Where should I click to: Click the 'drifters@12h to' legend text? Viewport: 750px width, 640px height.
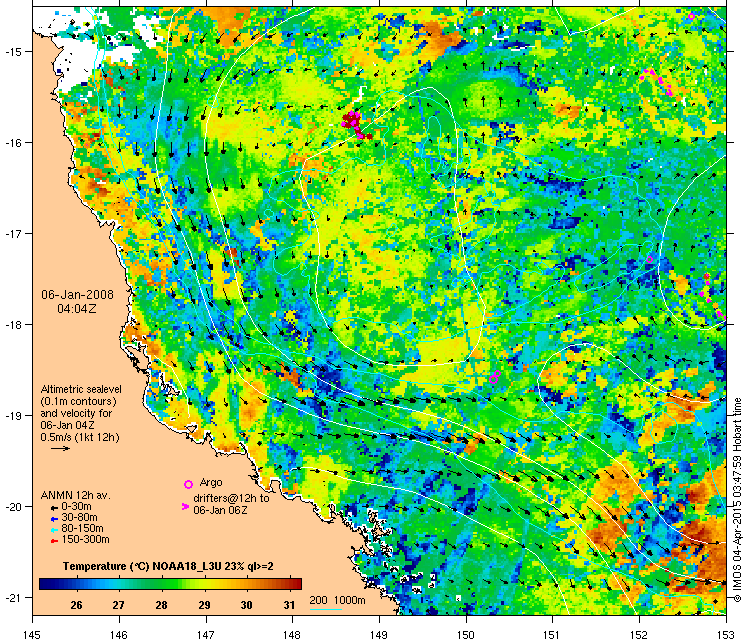232,498
